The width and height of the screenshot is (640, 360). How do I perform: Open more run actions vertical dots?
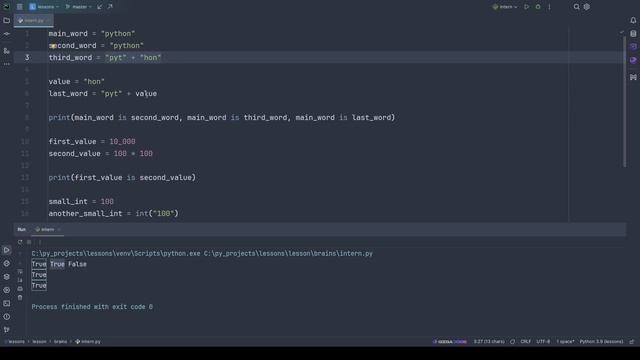pos(549,7)
